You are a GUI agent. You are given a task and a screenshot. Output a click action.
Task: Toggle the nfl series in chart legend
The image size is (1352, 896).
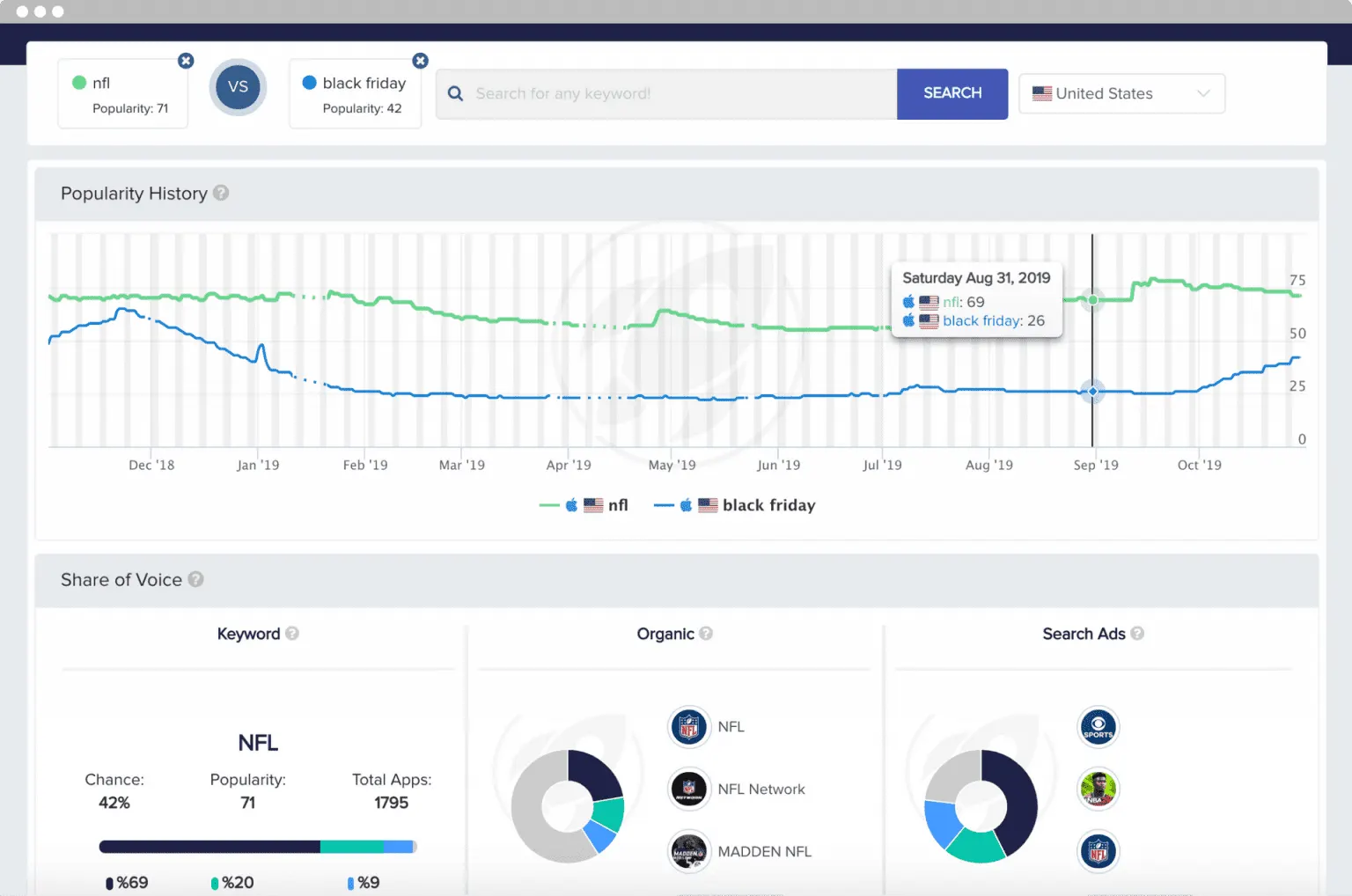pos(584,505)
